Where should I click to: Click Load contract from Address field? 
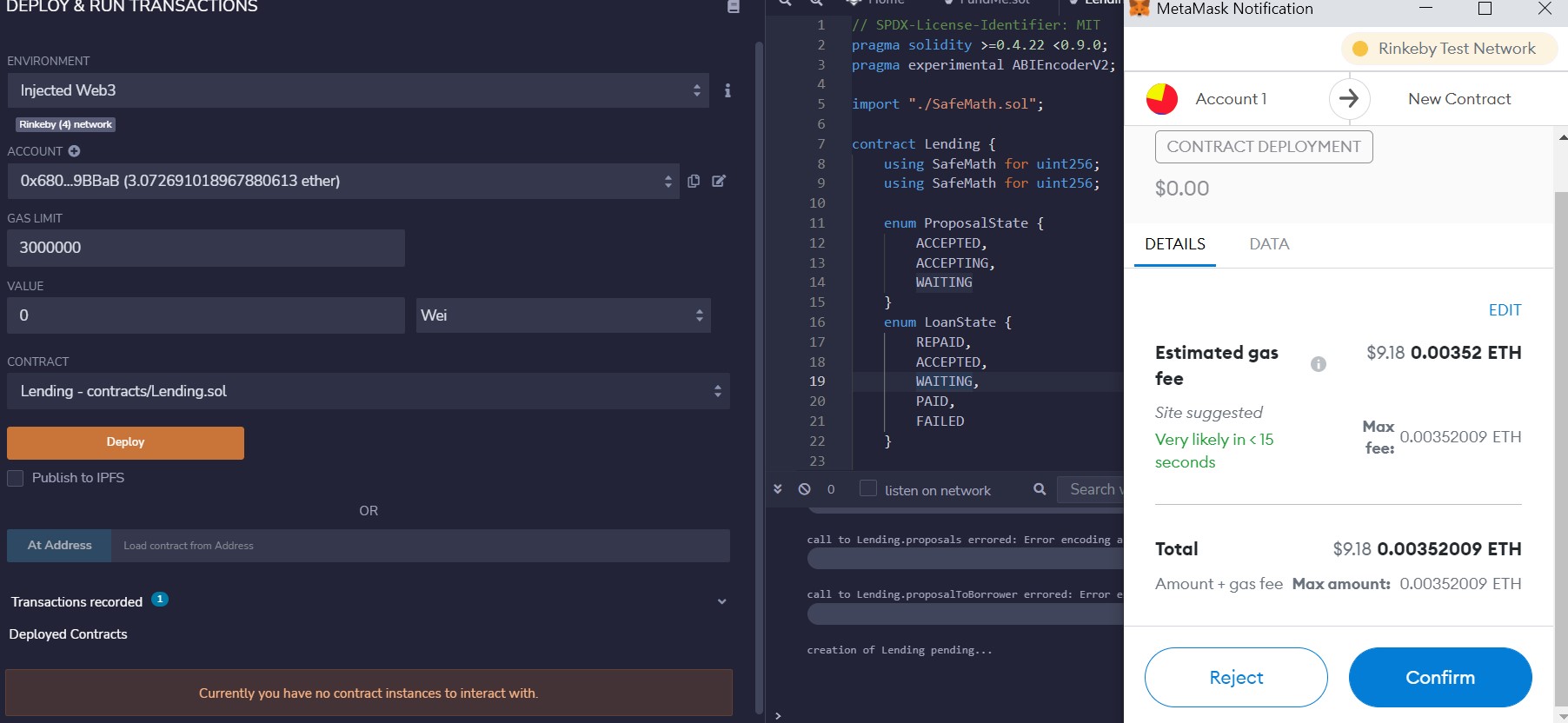[x=421, y=546]
